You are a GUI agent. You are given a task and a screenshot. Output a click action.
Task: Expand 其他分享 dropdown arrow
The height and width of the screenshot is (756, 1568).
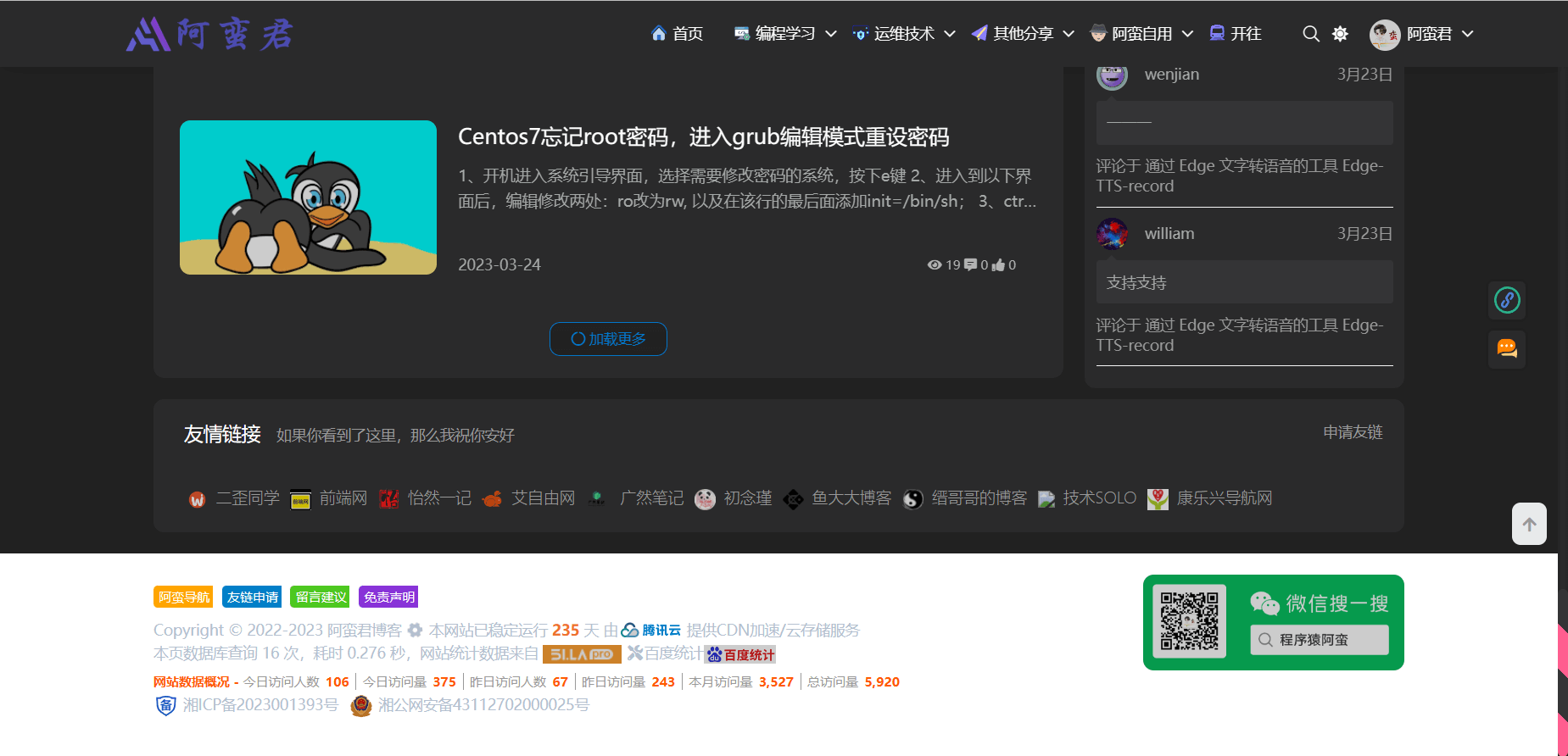click(x=1069, y=34)
